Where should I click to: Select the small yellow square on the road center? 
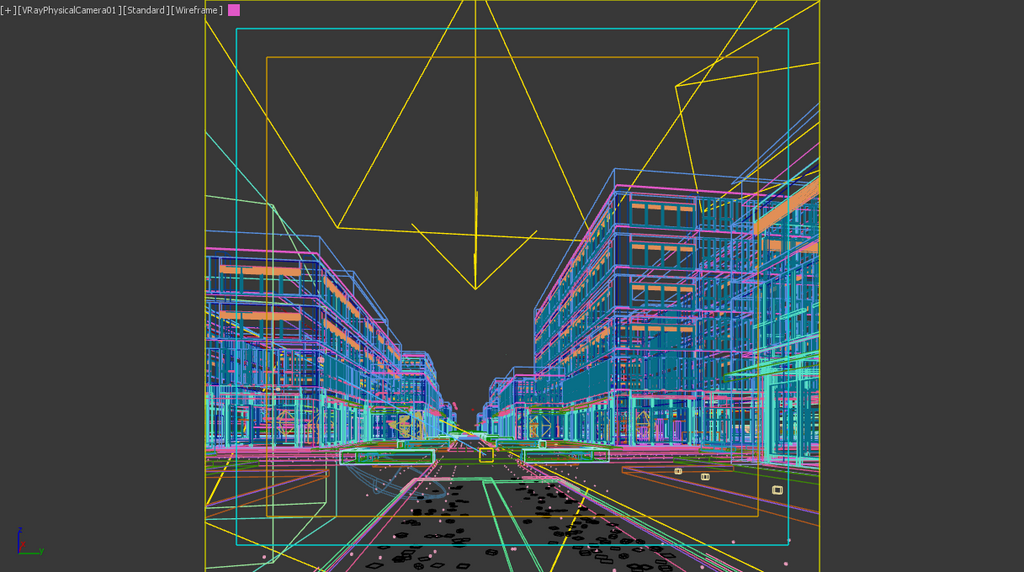coord(486,456)
